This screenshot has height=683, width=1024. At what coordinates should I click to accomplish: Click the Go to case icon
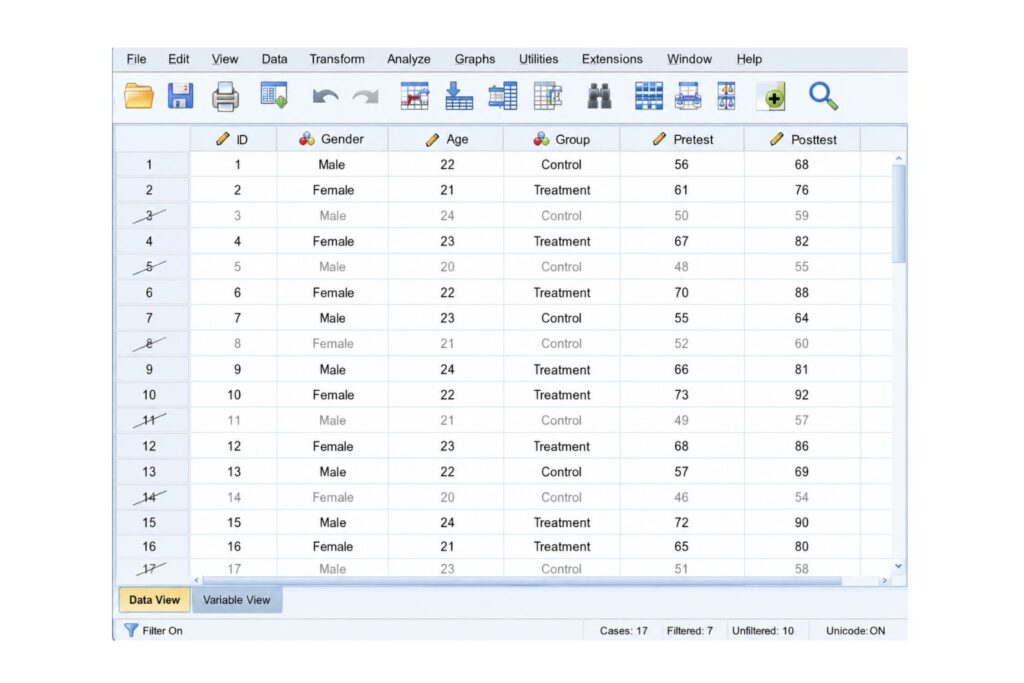415,96
